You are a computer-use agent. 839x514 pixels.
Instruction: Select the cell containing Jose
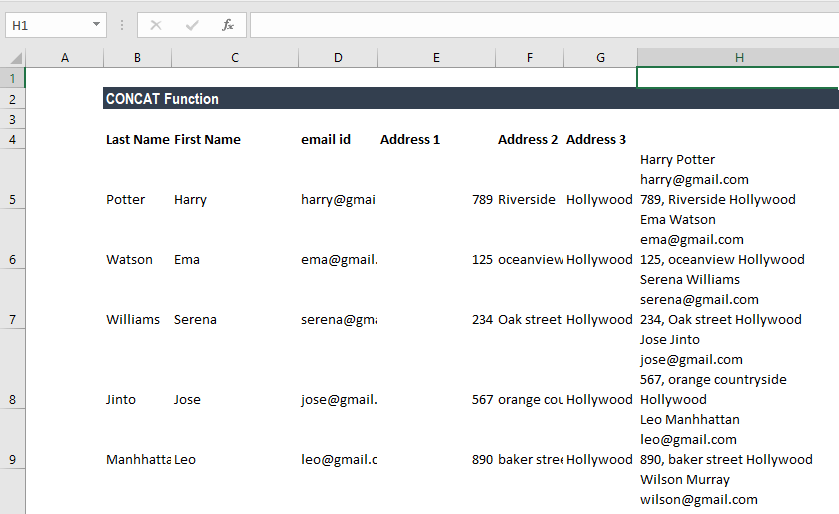pos(235,370)
